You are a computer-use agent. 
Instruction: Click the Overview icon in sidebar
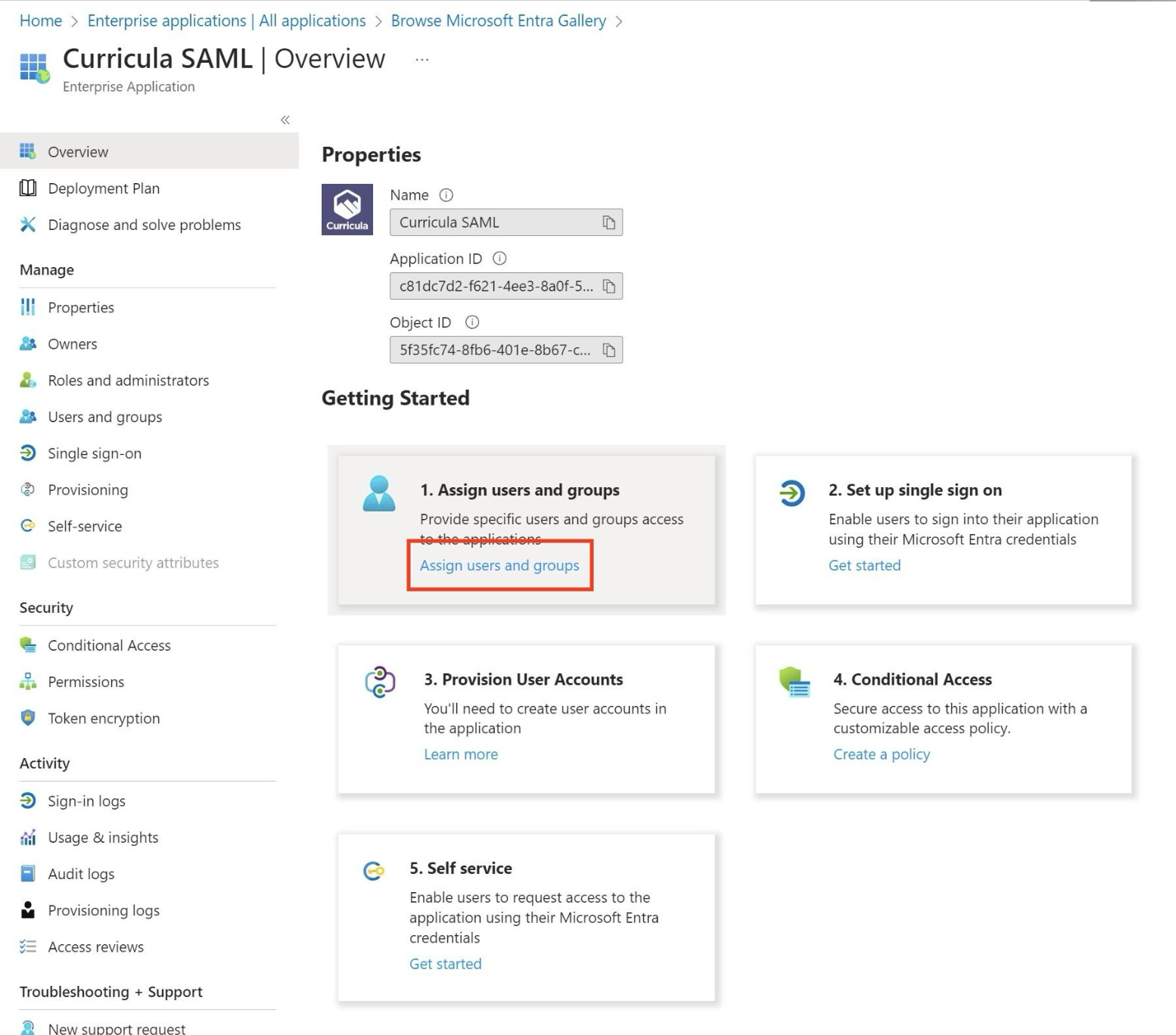click(28, 151)
